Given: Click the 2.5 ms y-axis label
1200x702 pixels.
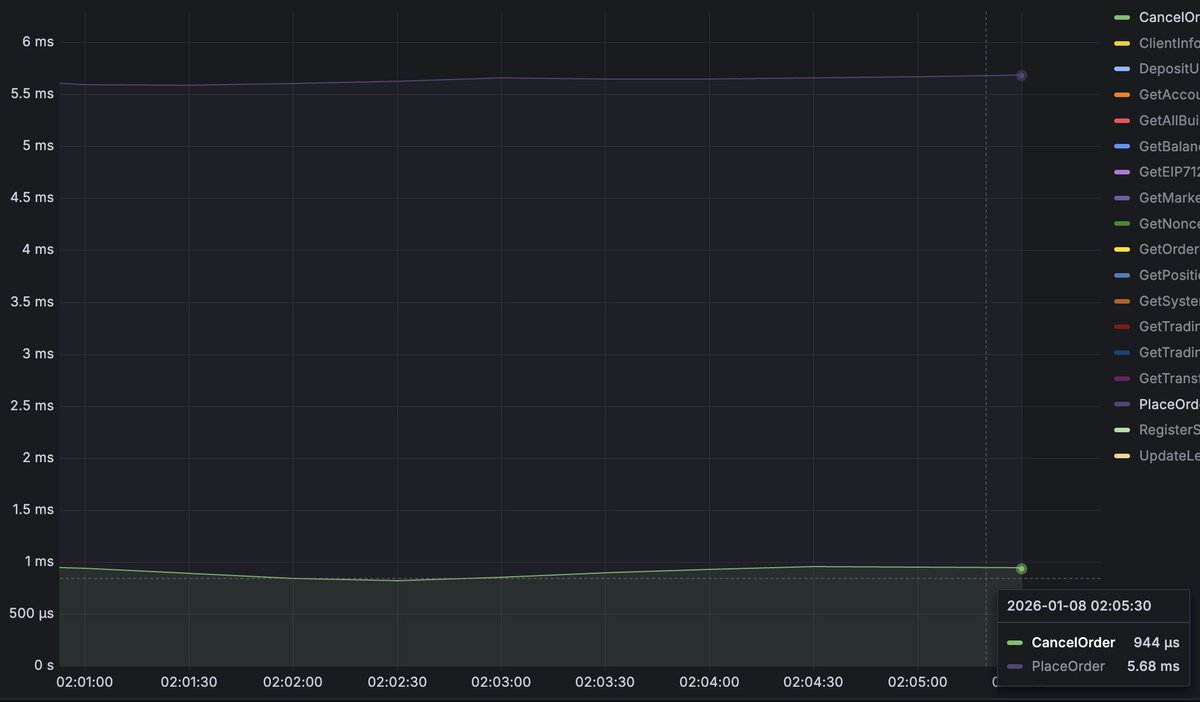Looking at the screenshot, I should coord(32,405).
